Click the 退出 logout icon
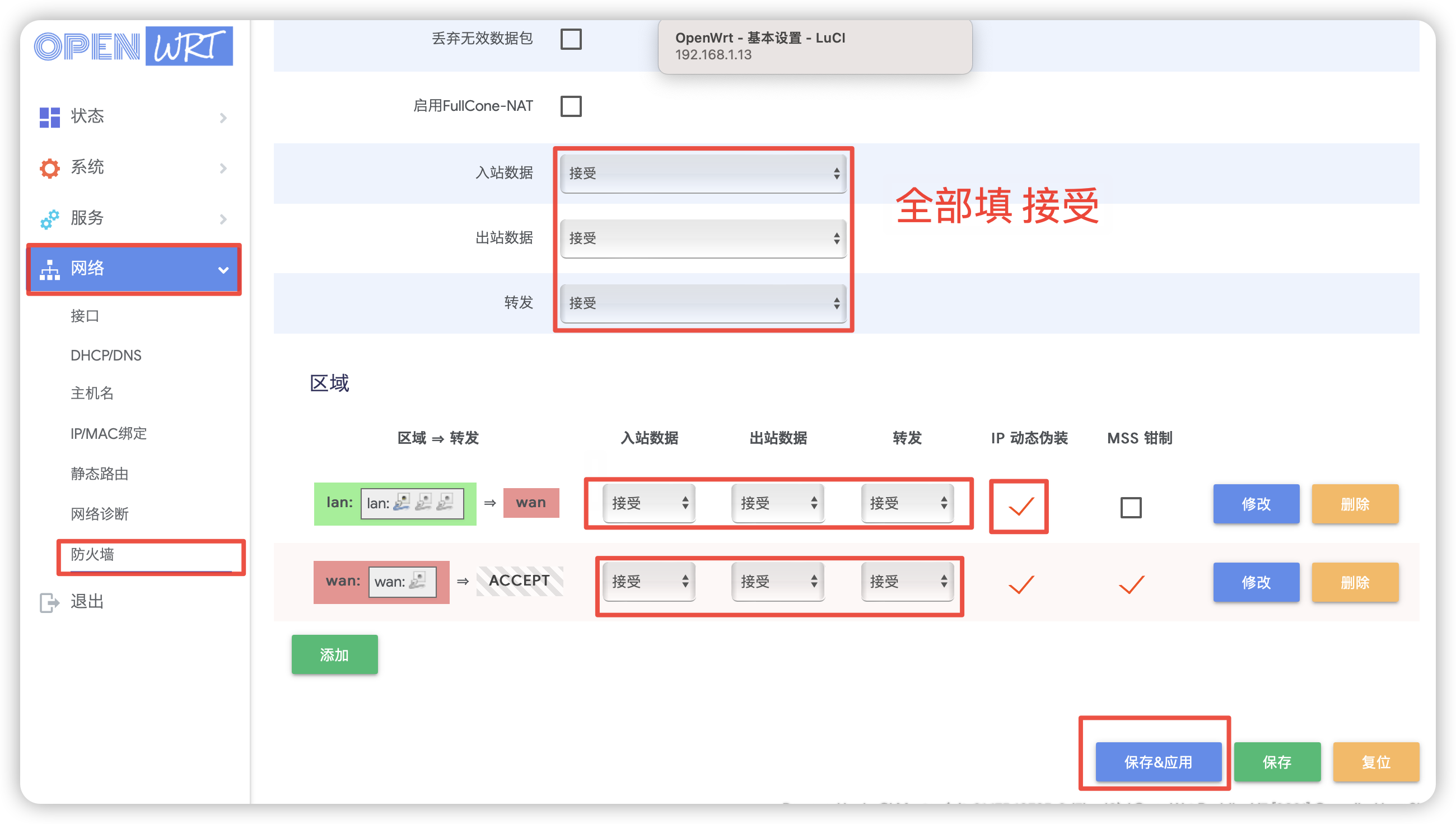The height and width of the screenshot is (824, 1456). 50,602
